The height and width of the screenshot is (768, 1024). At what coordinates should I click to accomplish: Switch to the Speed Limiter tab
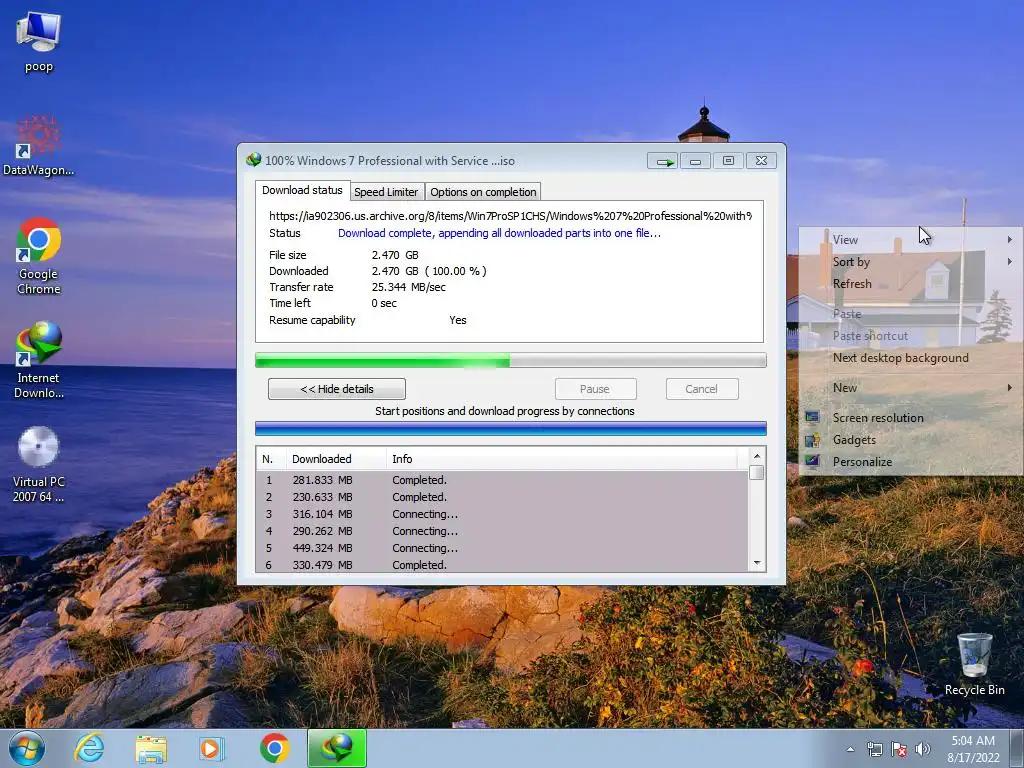(386, 192)
